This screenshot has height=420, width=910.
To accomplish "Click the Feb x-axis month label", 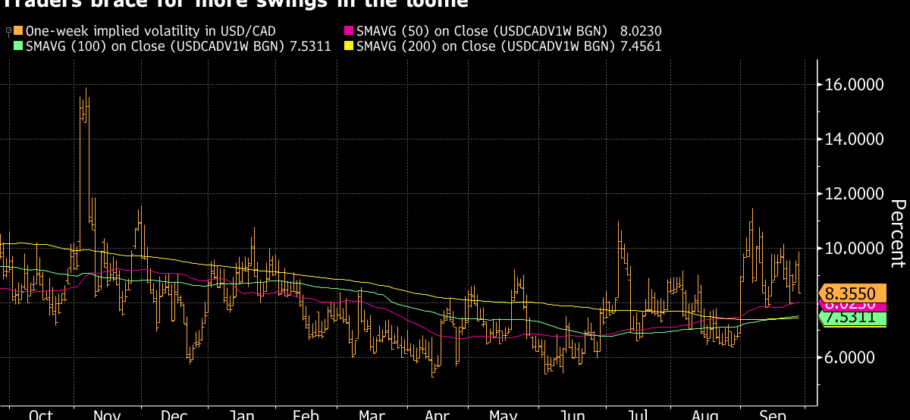I will 306,414.
